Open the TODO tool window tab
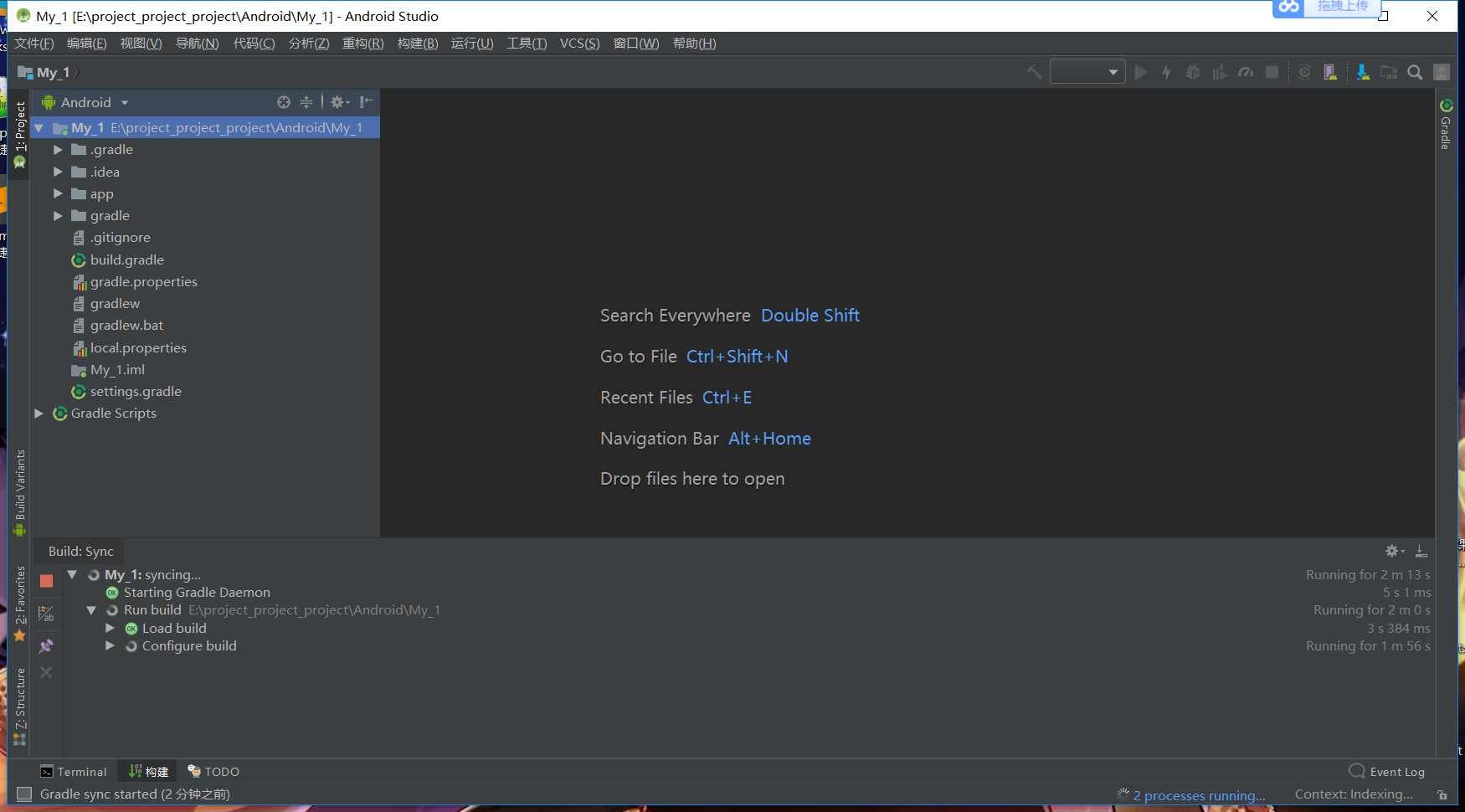Screen dimensions: 1465x812 tap(213, 772)
